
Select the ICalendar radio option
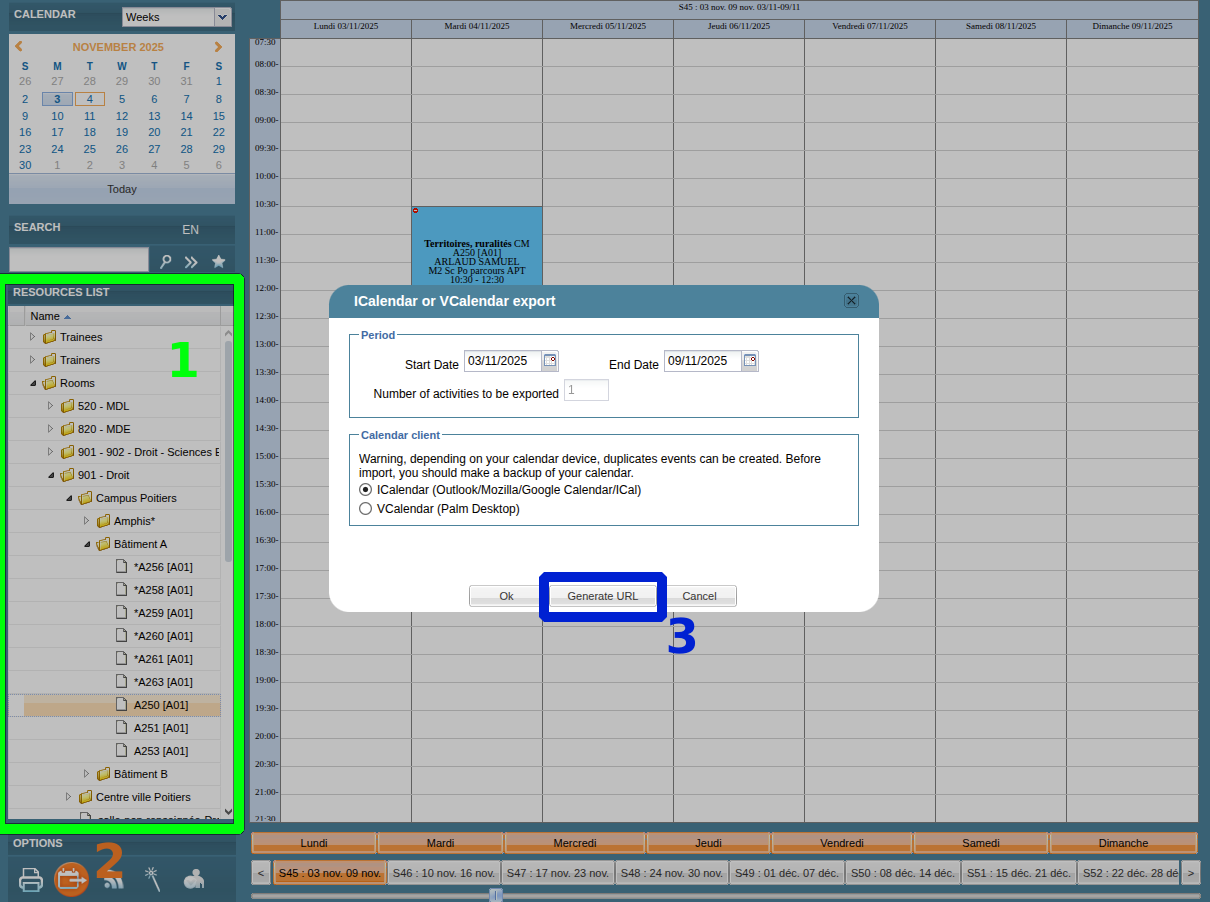click(365, 490)
